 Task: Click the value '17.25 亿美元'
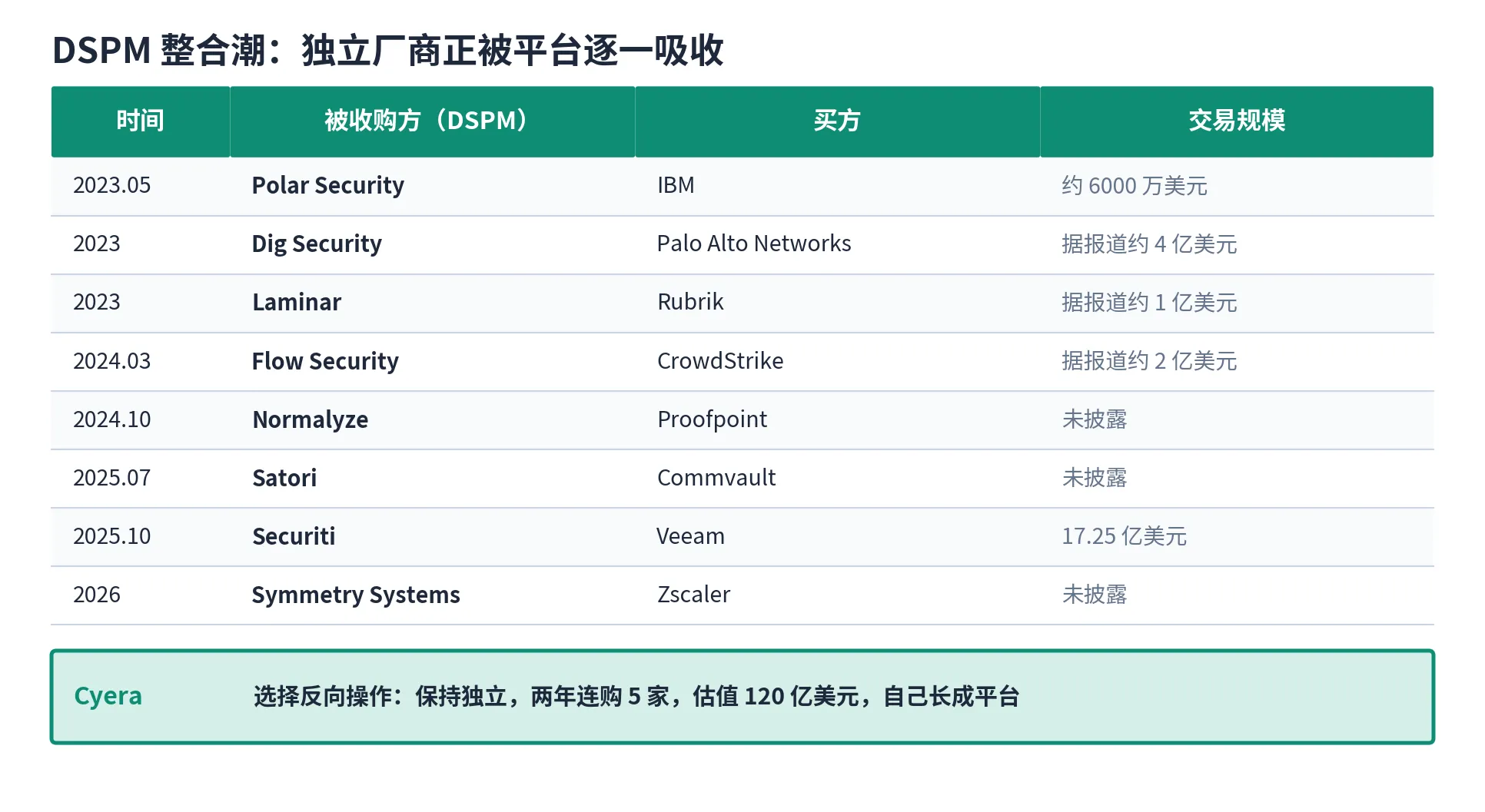(1124, 536)
